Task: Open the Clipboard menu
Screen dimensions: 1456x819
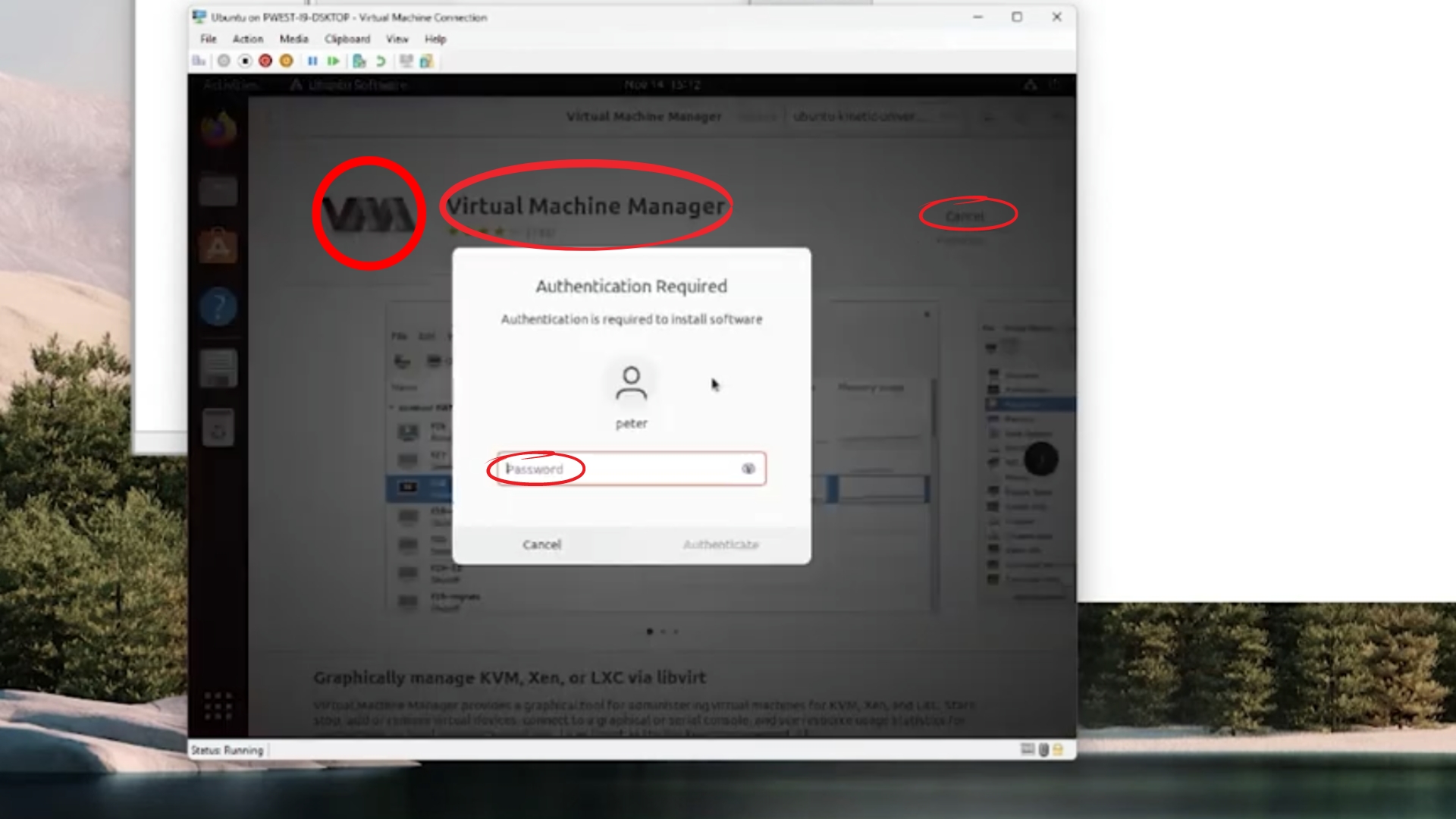Action: point(347,39)
